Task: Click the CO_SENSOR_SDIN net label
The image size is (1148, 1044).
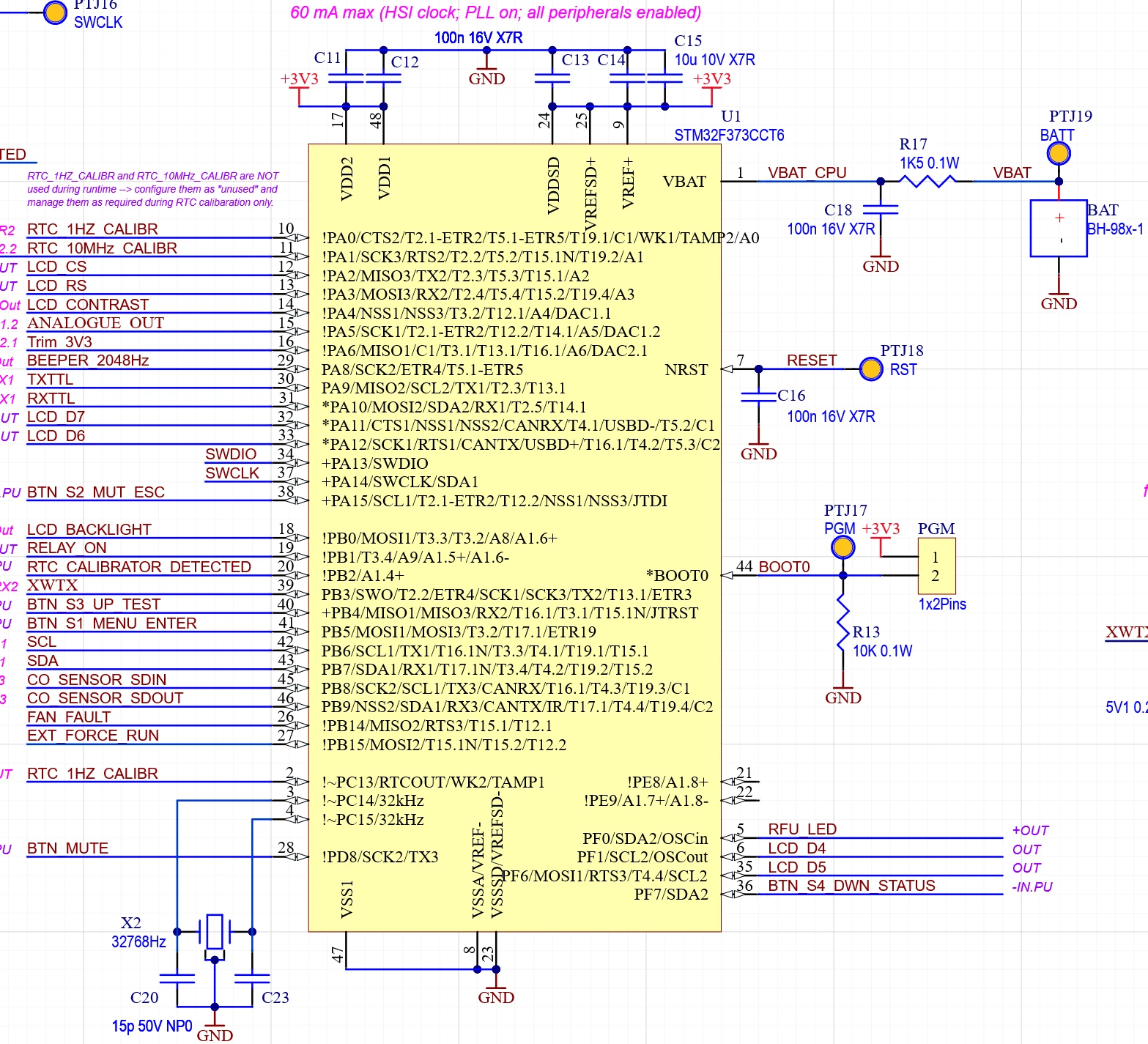Action: tap(97, 679)
